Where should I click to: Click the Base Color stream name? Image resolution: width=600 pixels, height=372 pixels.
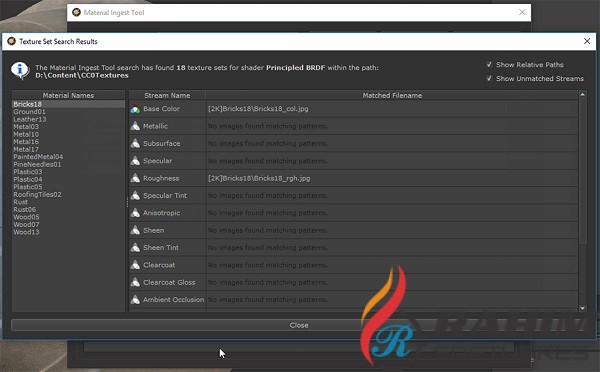tap(161, 109)
